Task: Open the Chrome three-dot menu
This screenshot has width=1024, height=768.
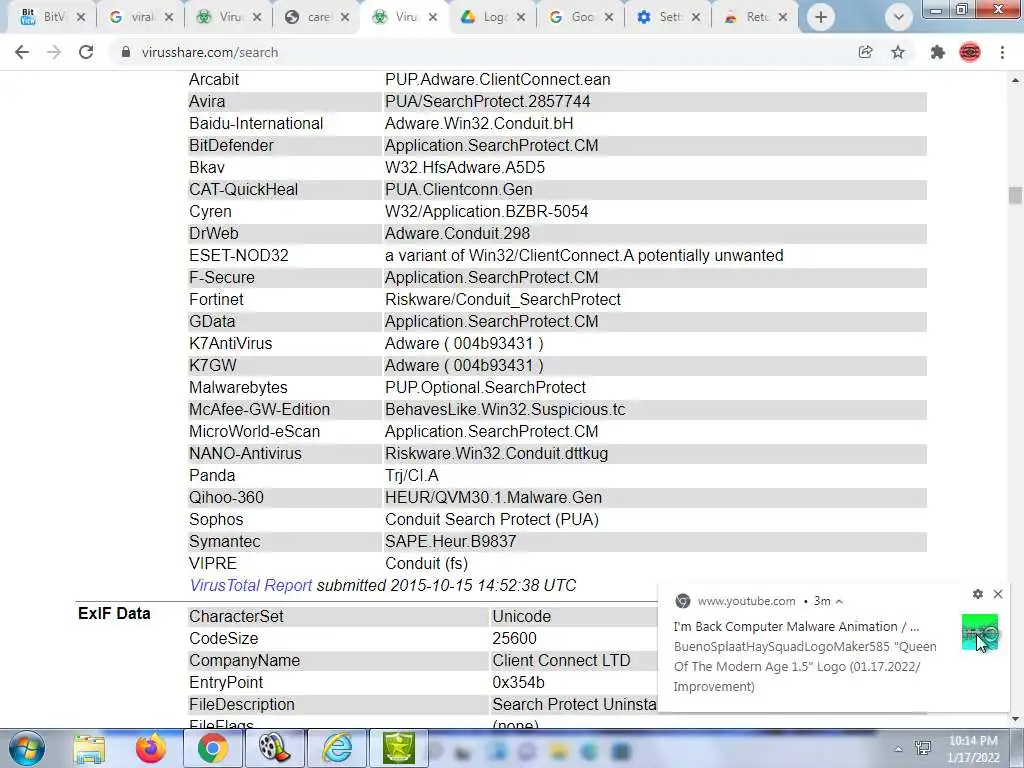Action: point(1002,52)
